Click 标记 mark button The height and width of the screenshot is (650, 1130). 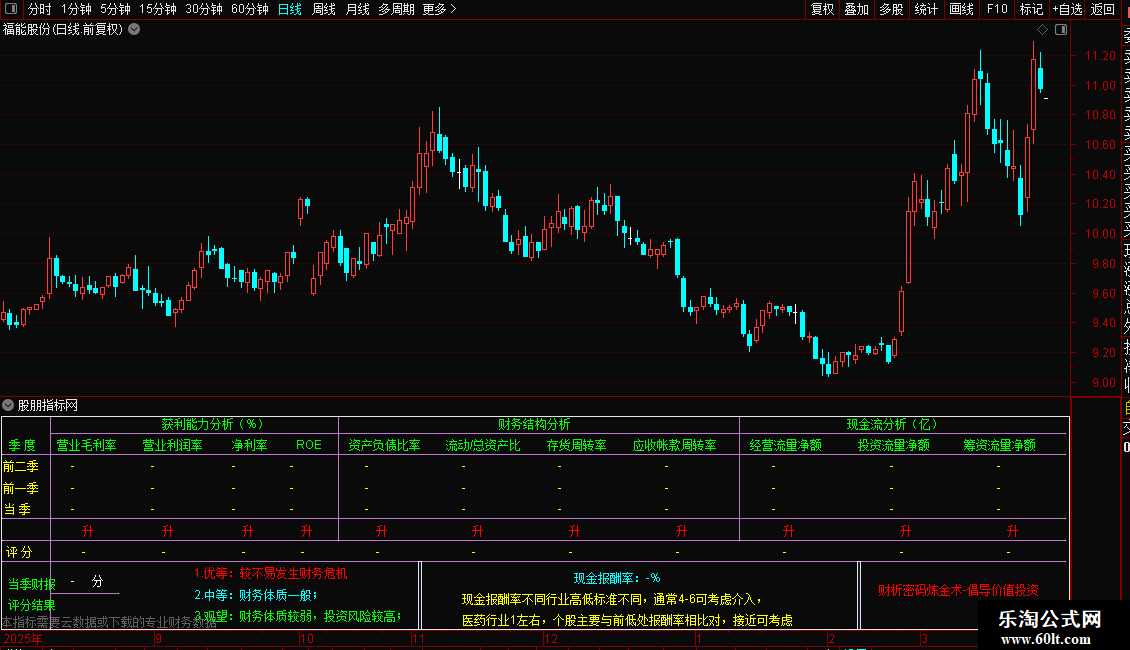point(1031,9)
